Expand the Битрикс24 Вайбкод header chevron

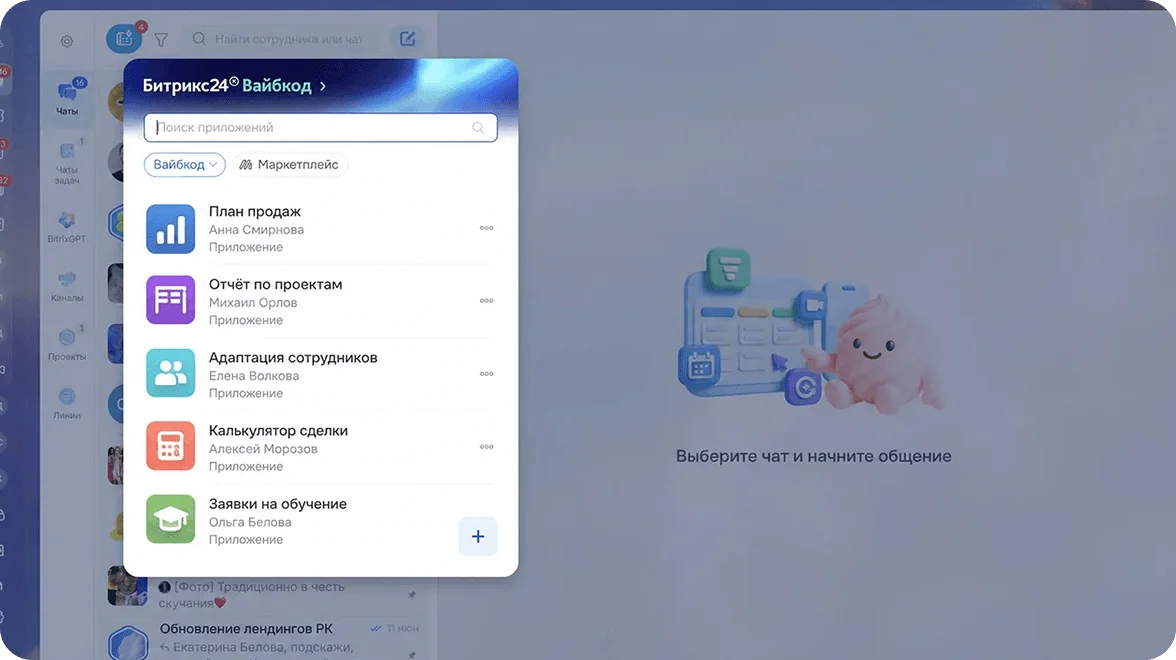pos(322,86)
